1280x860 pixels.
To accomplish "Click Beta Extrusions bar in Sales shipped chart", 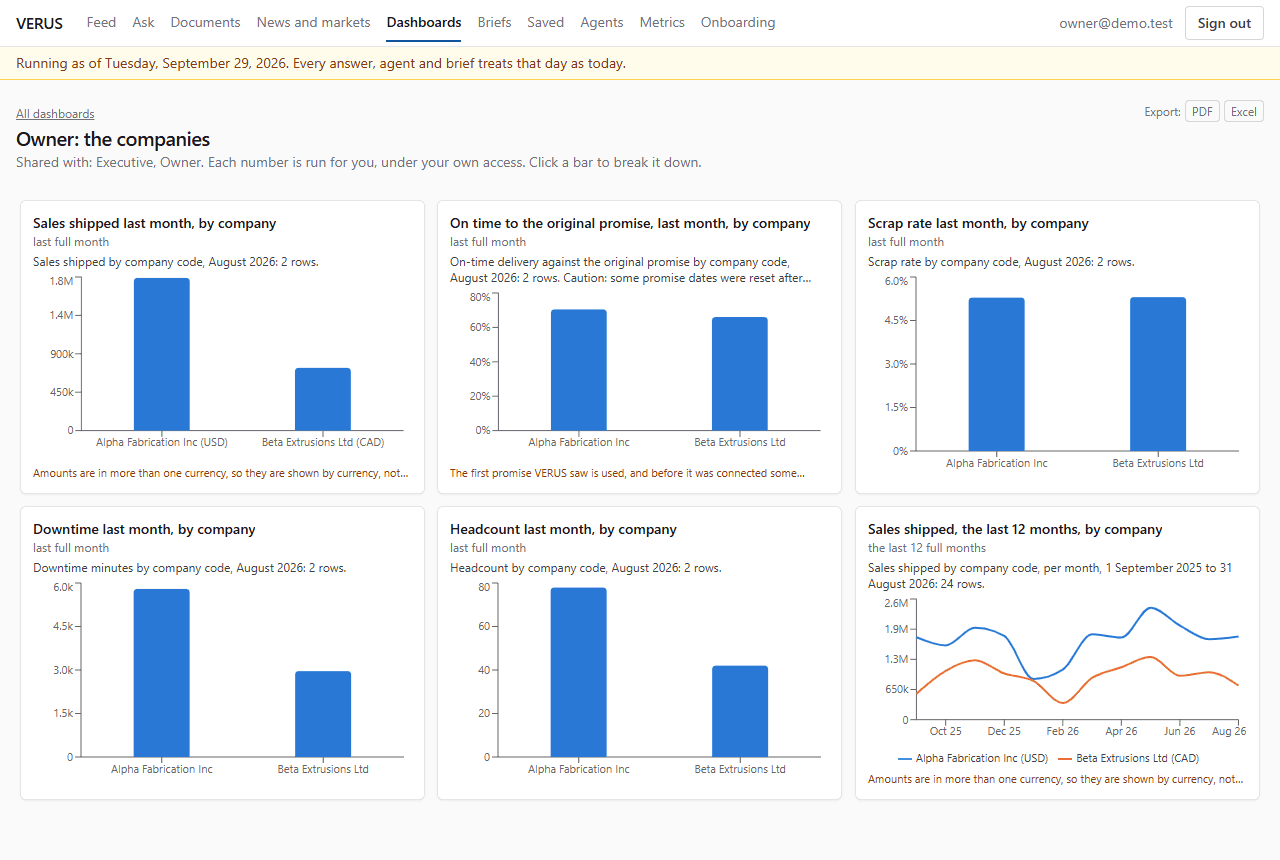I will 323,399.
